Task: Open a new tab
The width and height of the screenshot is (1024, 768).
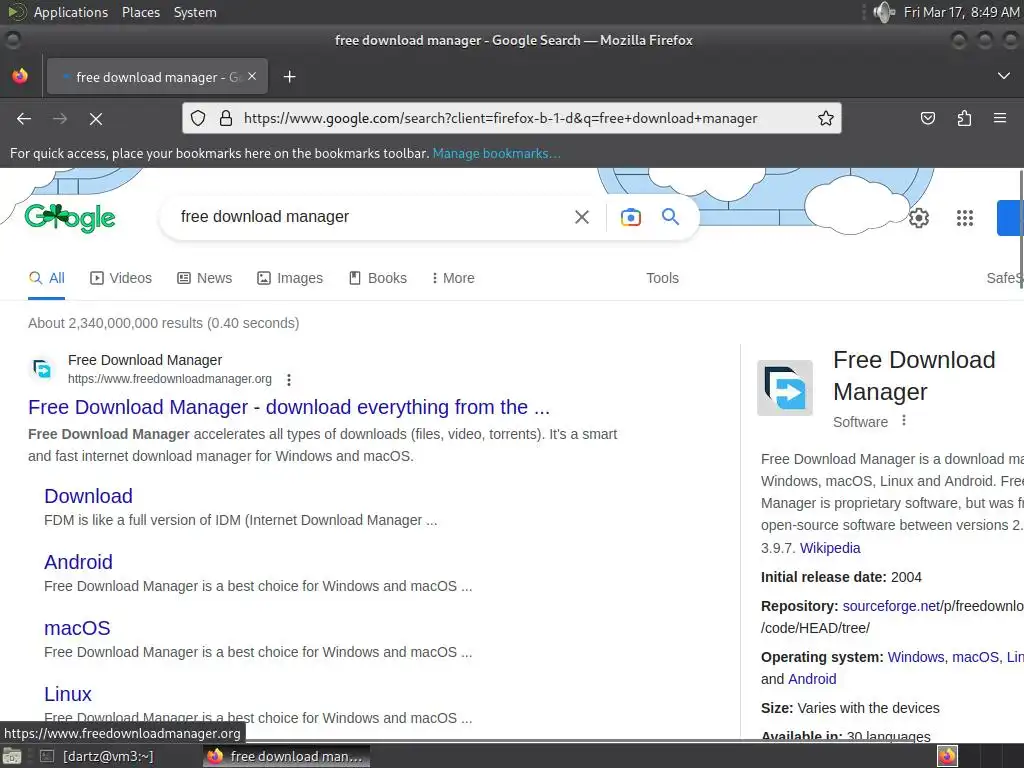Action: pos(289,77)
